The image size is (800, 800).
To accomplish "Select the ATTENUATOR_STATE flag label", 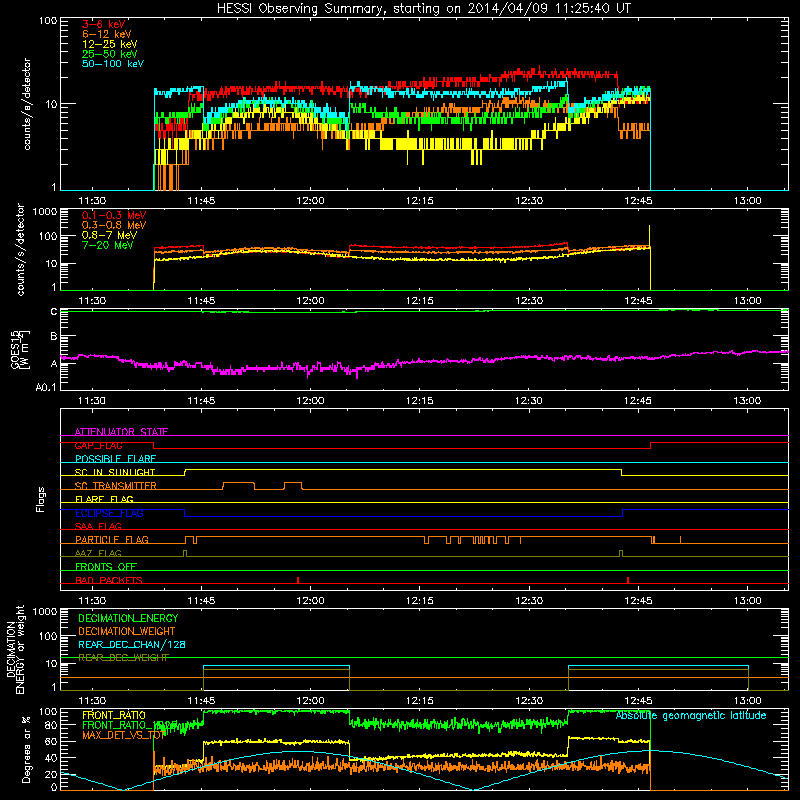I will pyautogui.click(x=121, y=432).
